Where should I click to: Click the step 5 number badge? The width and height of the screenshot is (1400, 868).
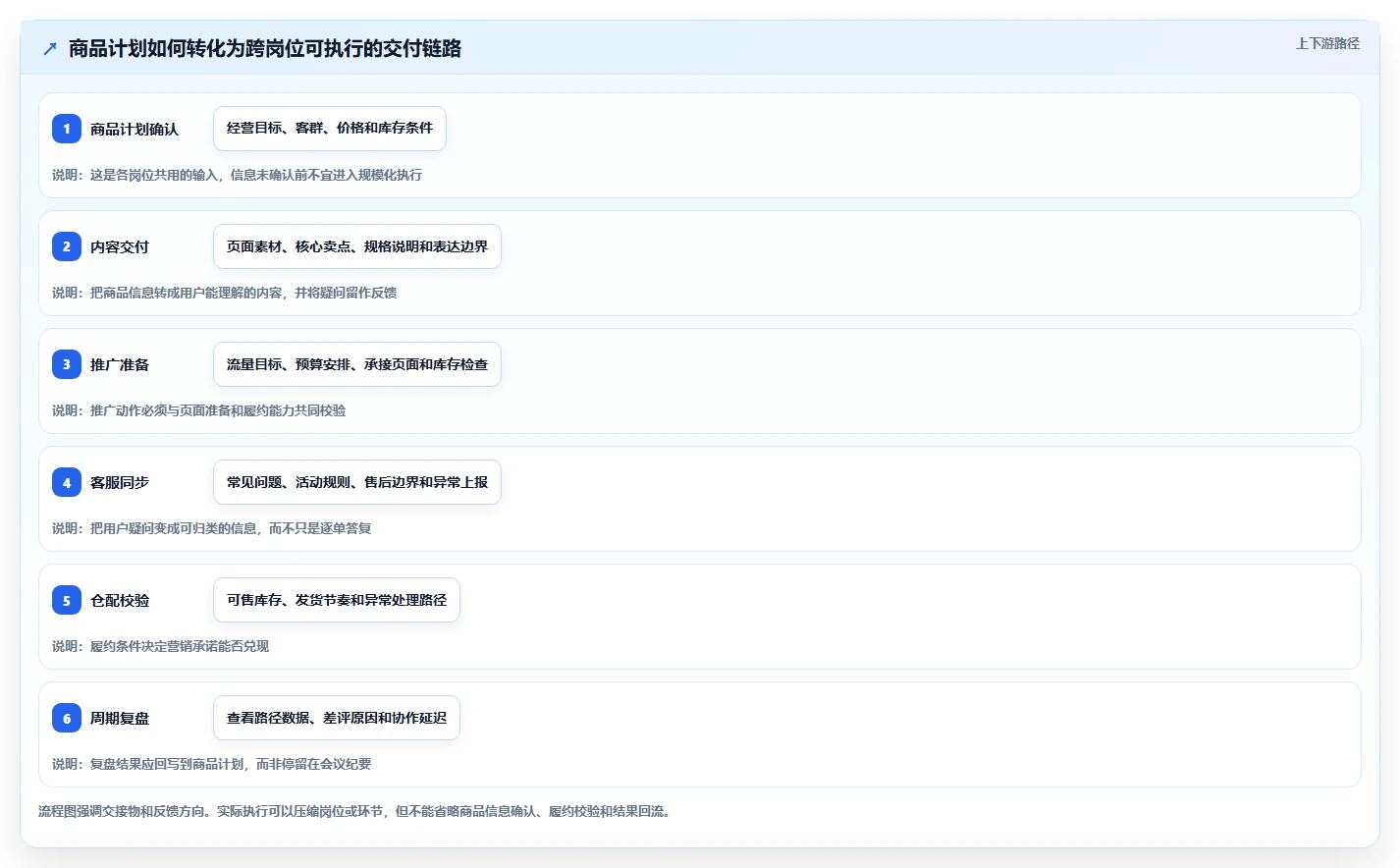point(67,600)
